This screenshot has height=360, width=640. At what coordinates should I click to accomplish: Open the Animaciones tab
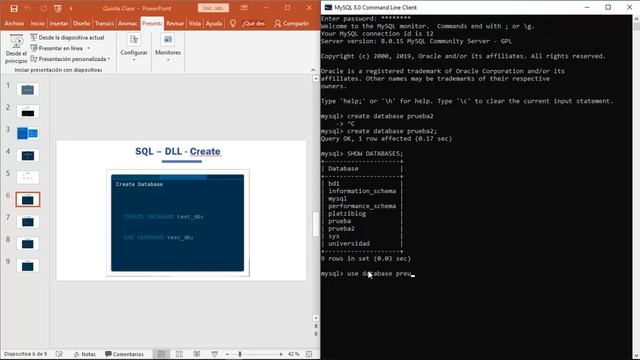(128, 24)
